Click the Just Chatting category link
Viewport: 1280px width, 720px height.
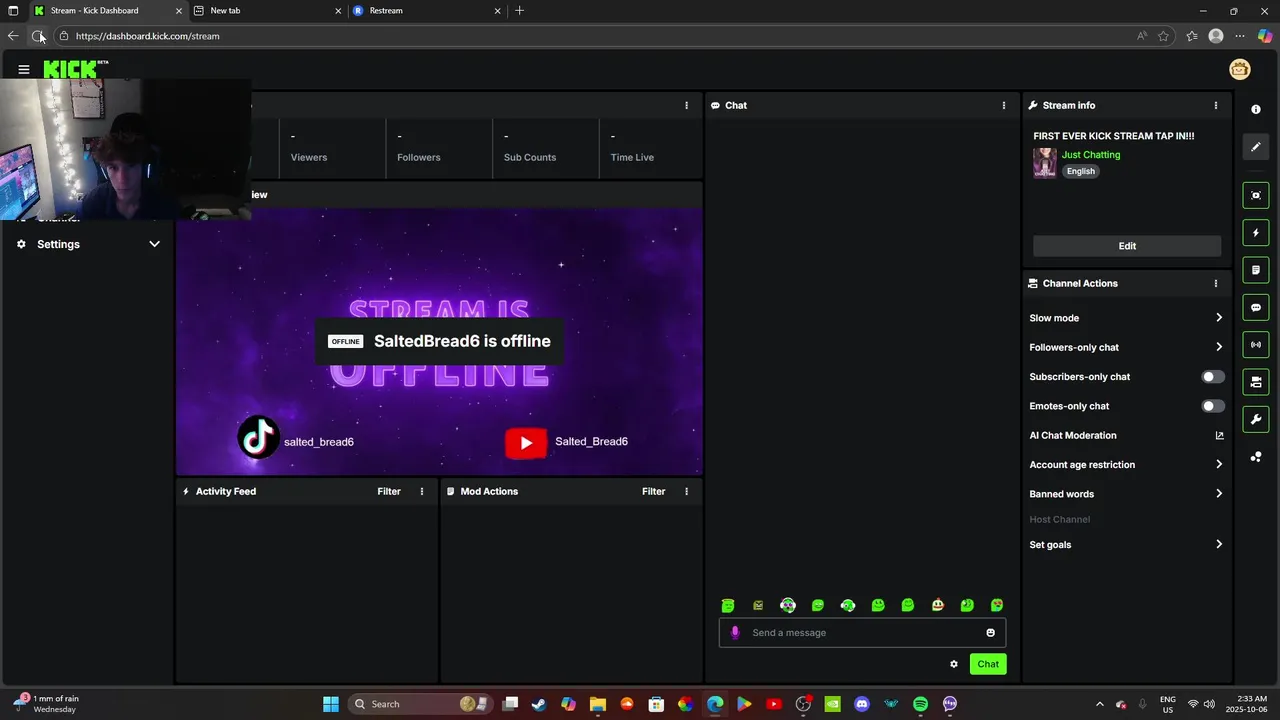coord(1091,155)
